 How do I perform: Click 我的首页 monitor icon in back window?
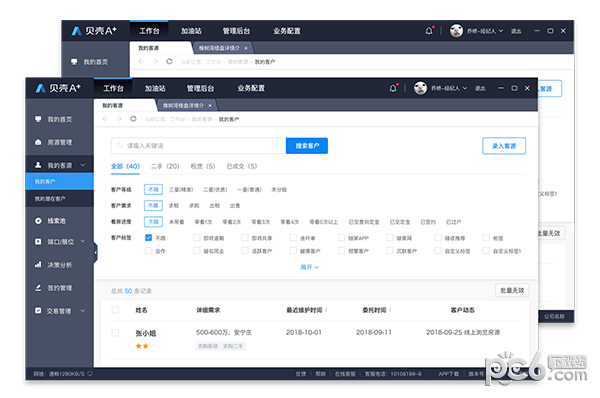(x=74, y=62)
